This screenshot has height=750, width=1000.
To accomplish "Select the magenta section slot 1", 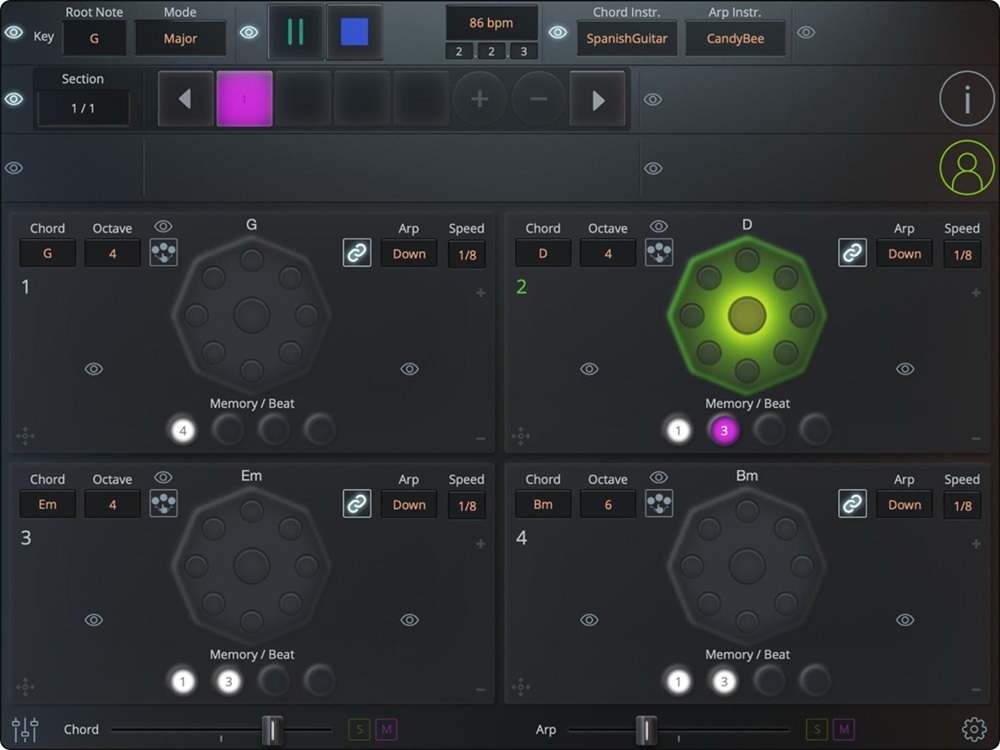I will point(245,99).
